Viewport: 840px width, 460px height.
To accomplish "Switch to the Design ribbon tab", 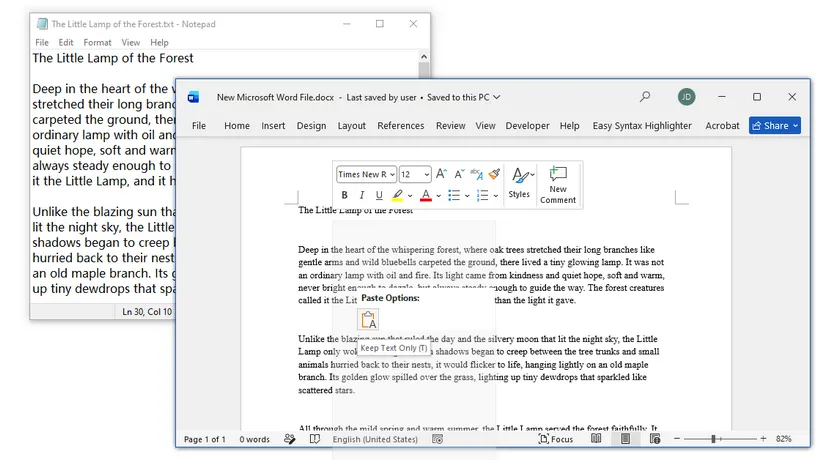I will point(311,126).
